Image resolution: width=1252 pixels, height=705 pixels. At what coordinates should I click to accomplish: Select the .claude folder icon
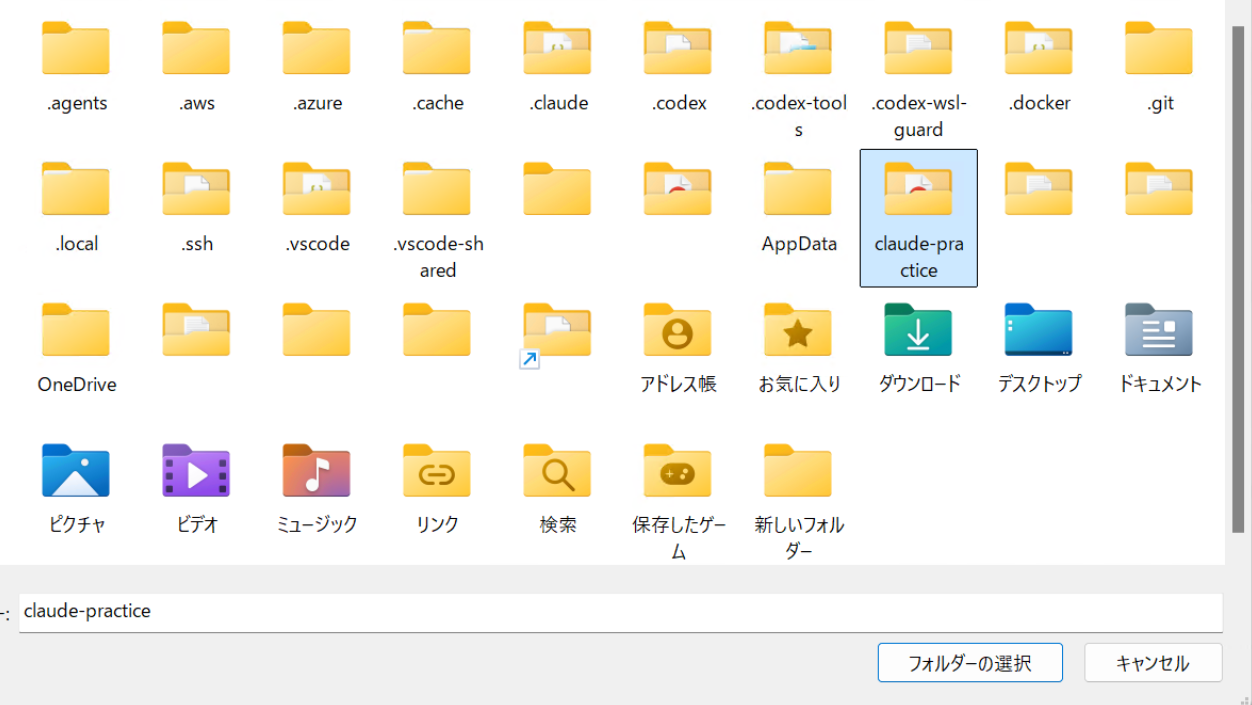coord(558,48)
